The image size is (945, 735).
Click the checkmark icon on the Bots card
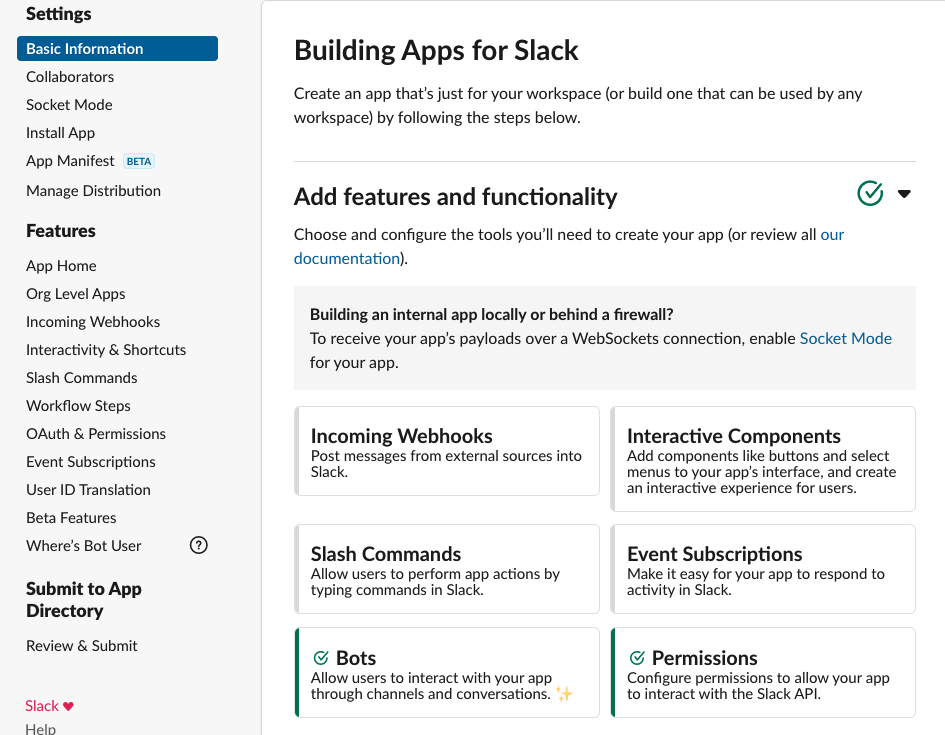coord(321,658)
